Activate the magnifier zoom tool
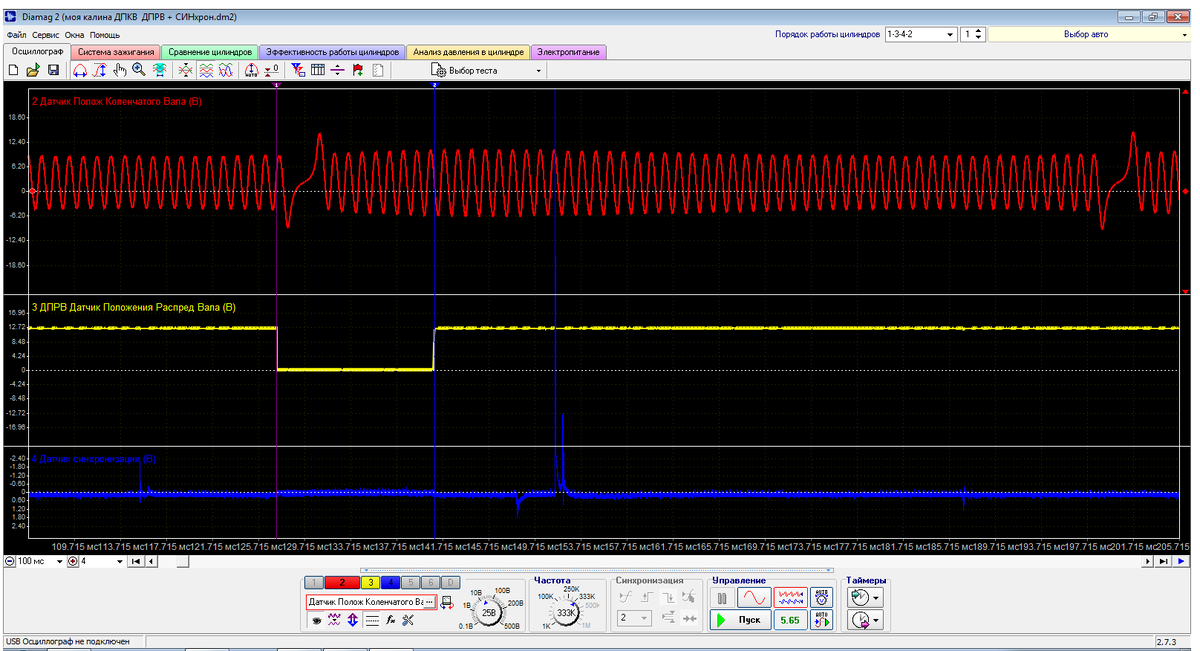The image size is (1200, 651). tap(139, 70)
